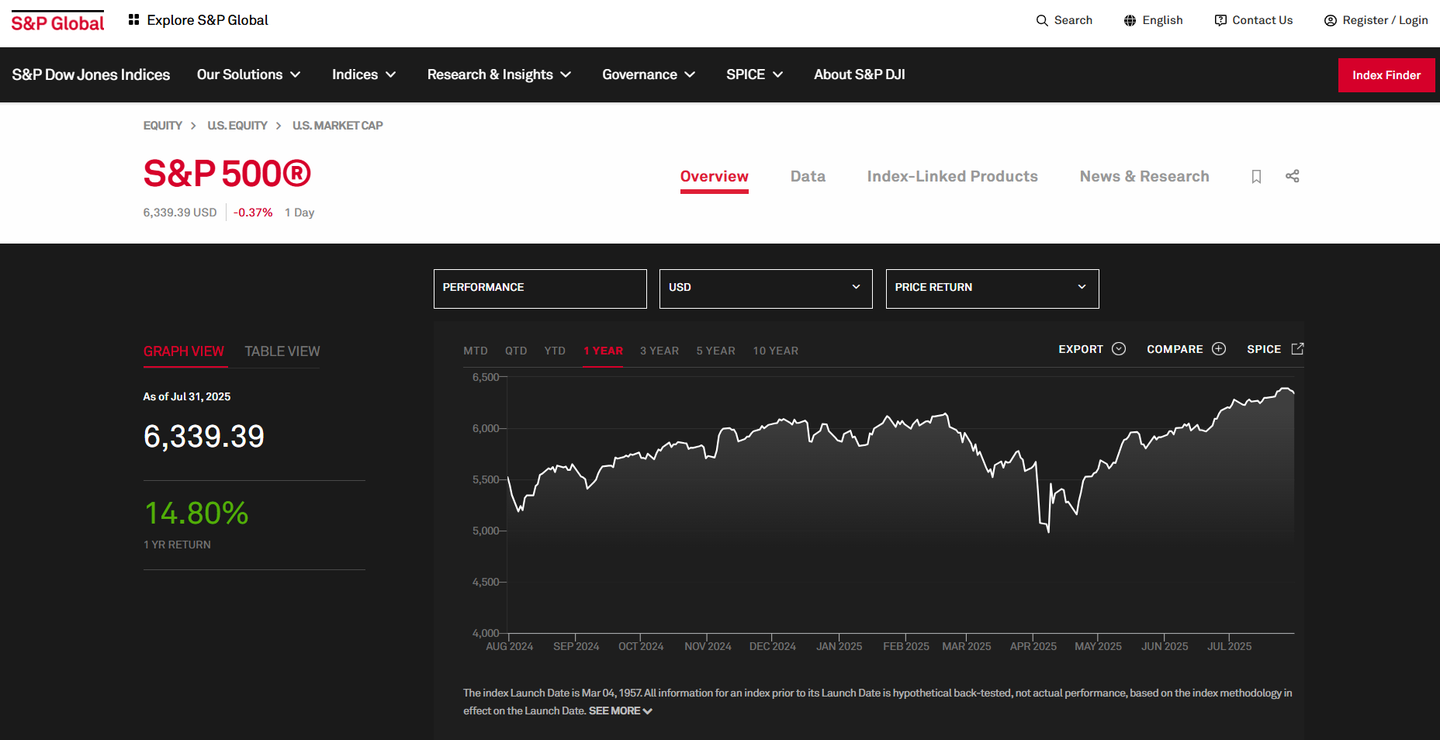This screenshot has height=740, width=1440.
Task: Select the 5 Year time range
Action: click(x=716, y=350)
